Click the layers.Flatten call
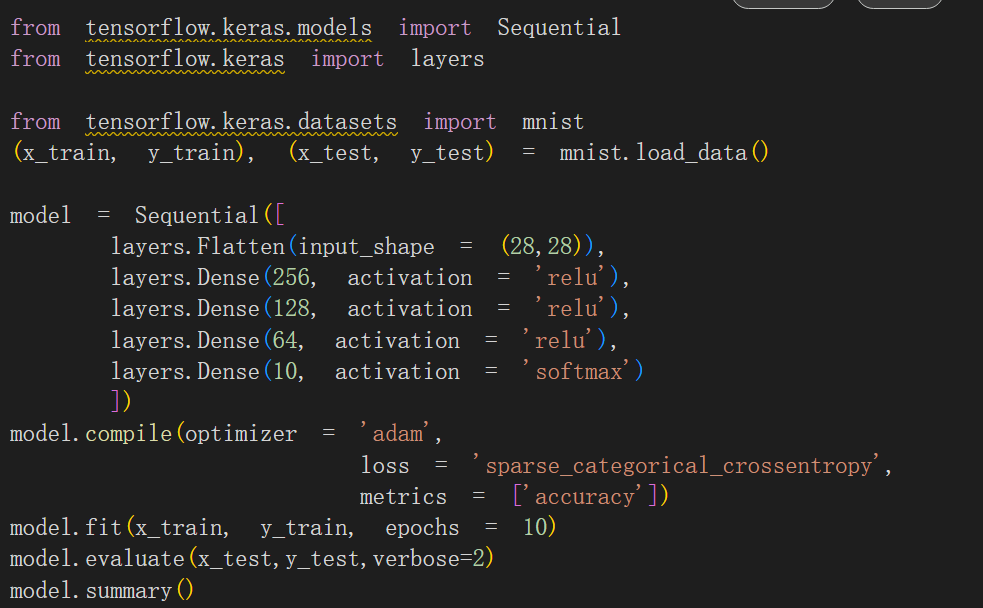Screen dimensions: 983x608 coord(197,247)
